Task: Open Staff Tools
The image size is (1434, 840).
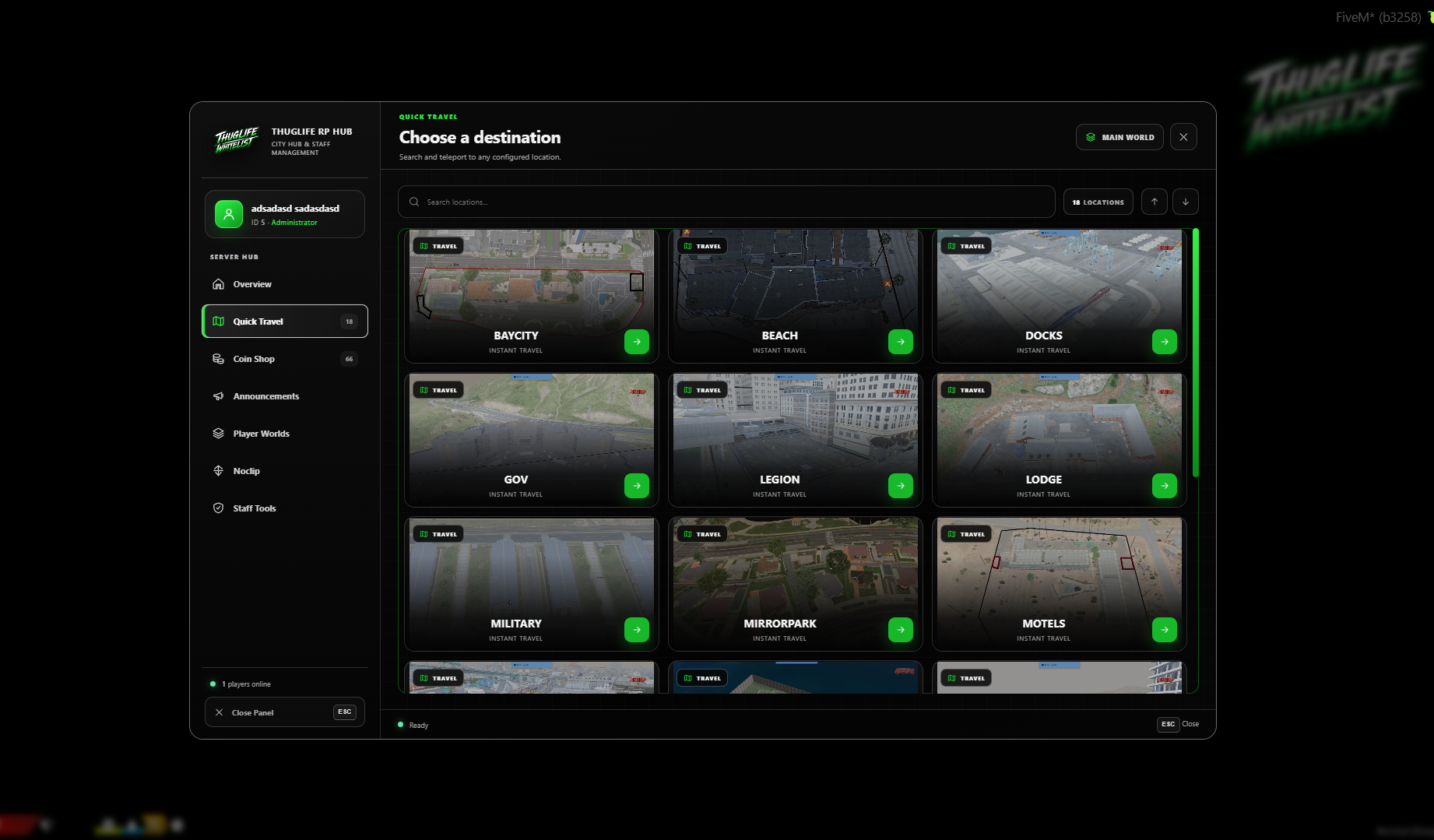Action: [285, 508]
